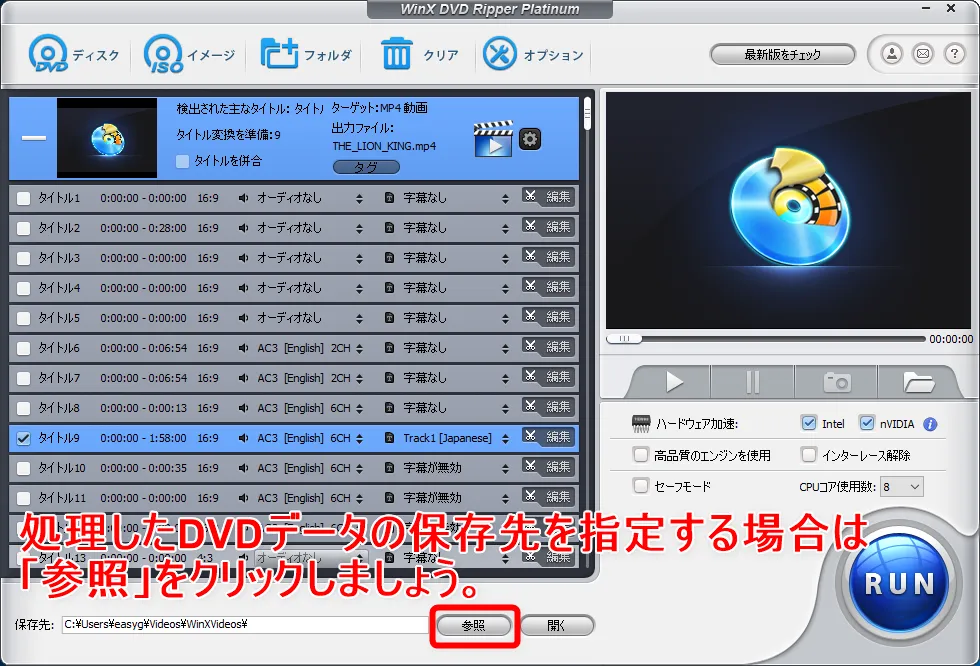Click the title list vertical scrollbar

(588, 114)
